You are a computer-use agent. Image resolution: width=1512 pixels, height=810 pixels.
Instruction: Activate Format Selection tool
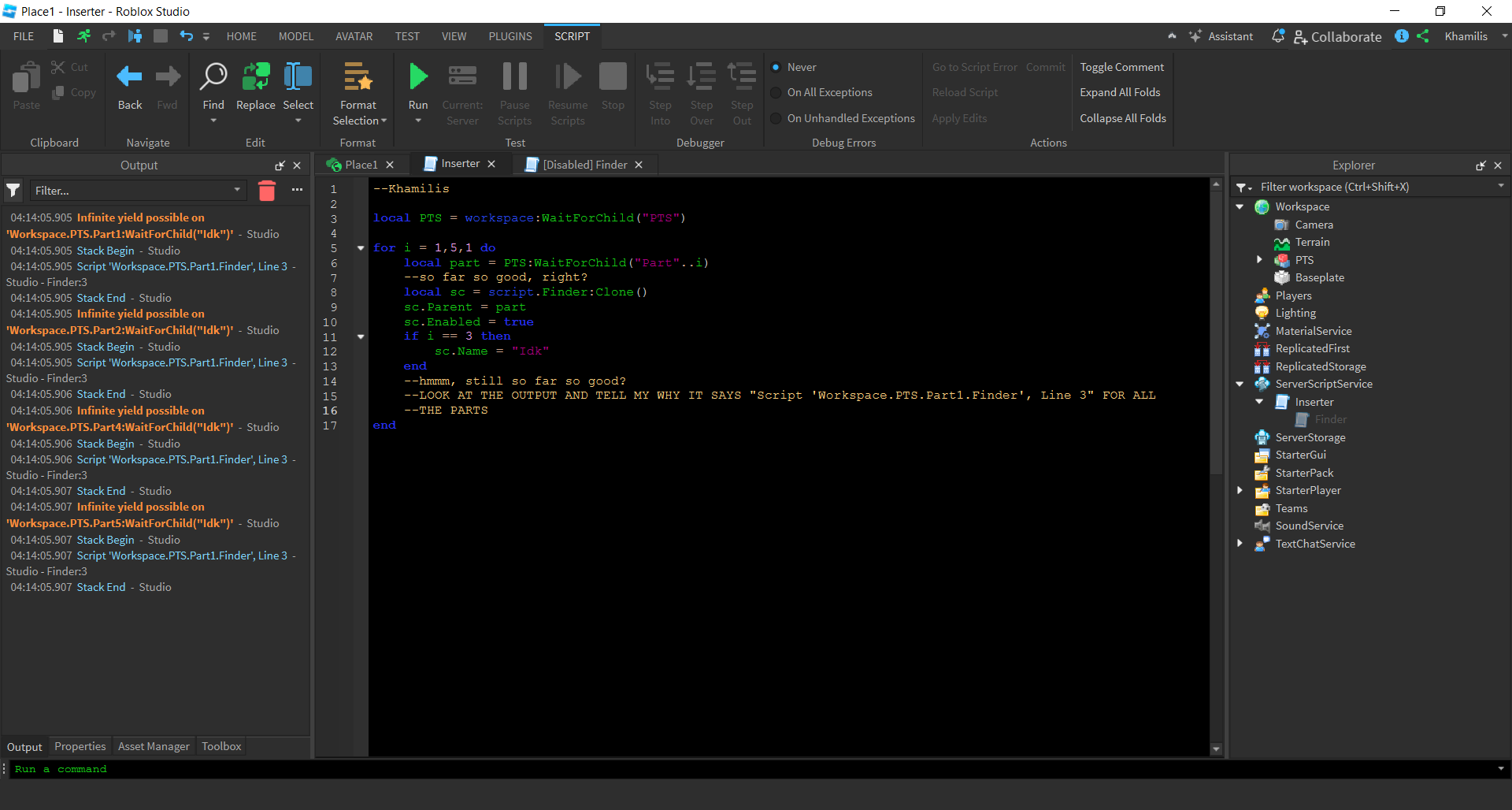pyautogui.click(x=358, y=87)
